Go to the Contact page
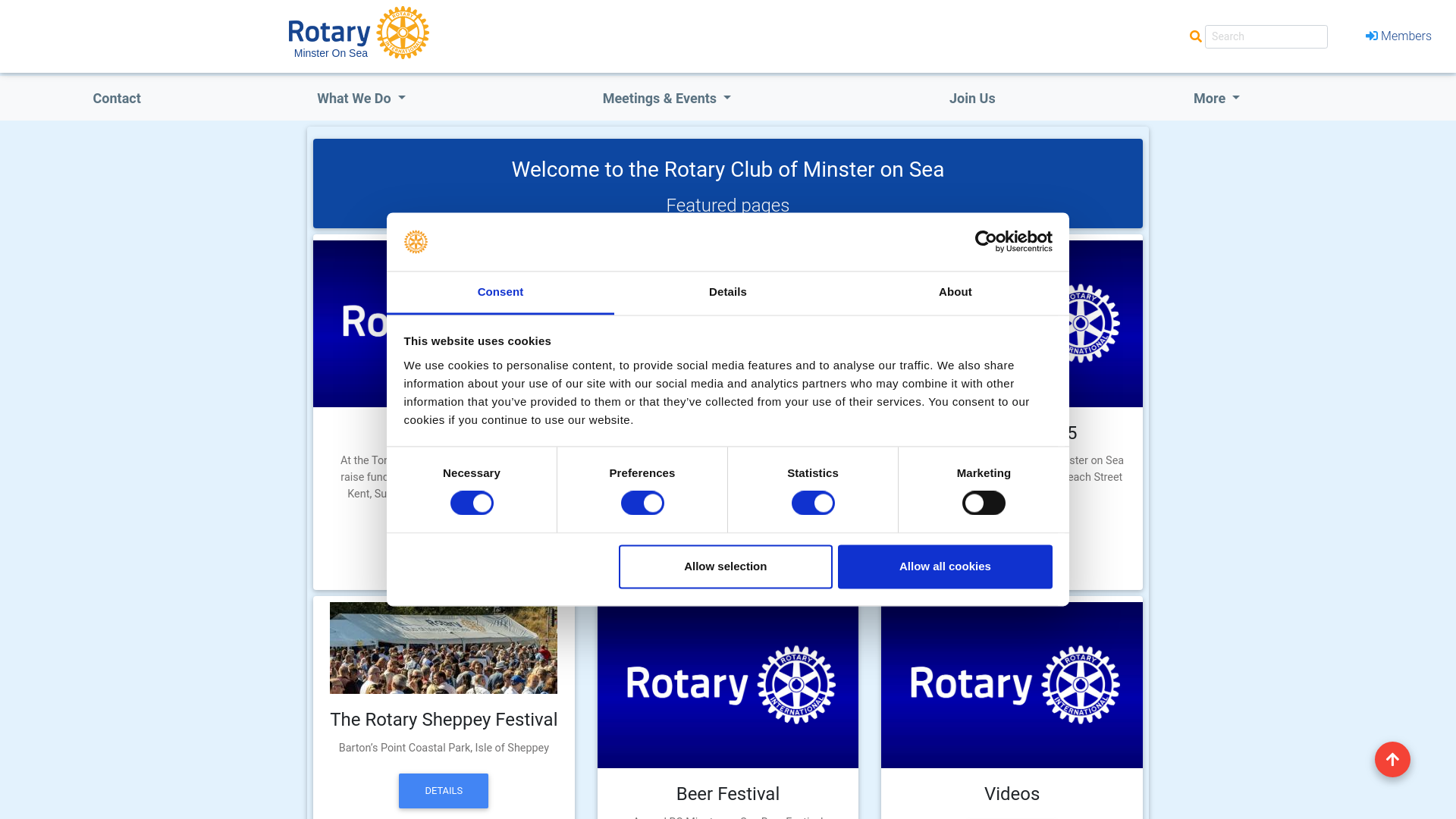The image size is (1456, 819). click(117, 99)
